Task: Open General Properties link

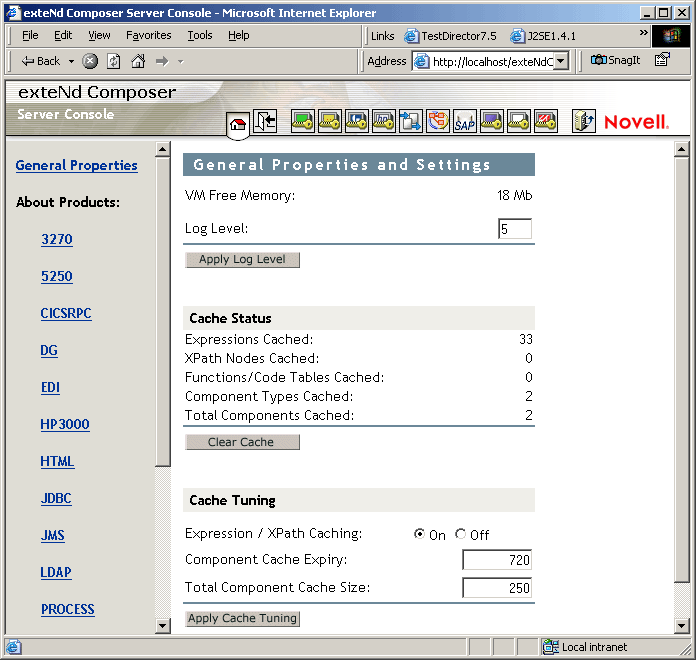Action: (76, 166)
